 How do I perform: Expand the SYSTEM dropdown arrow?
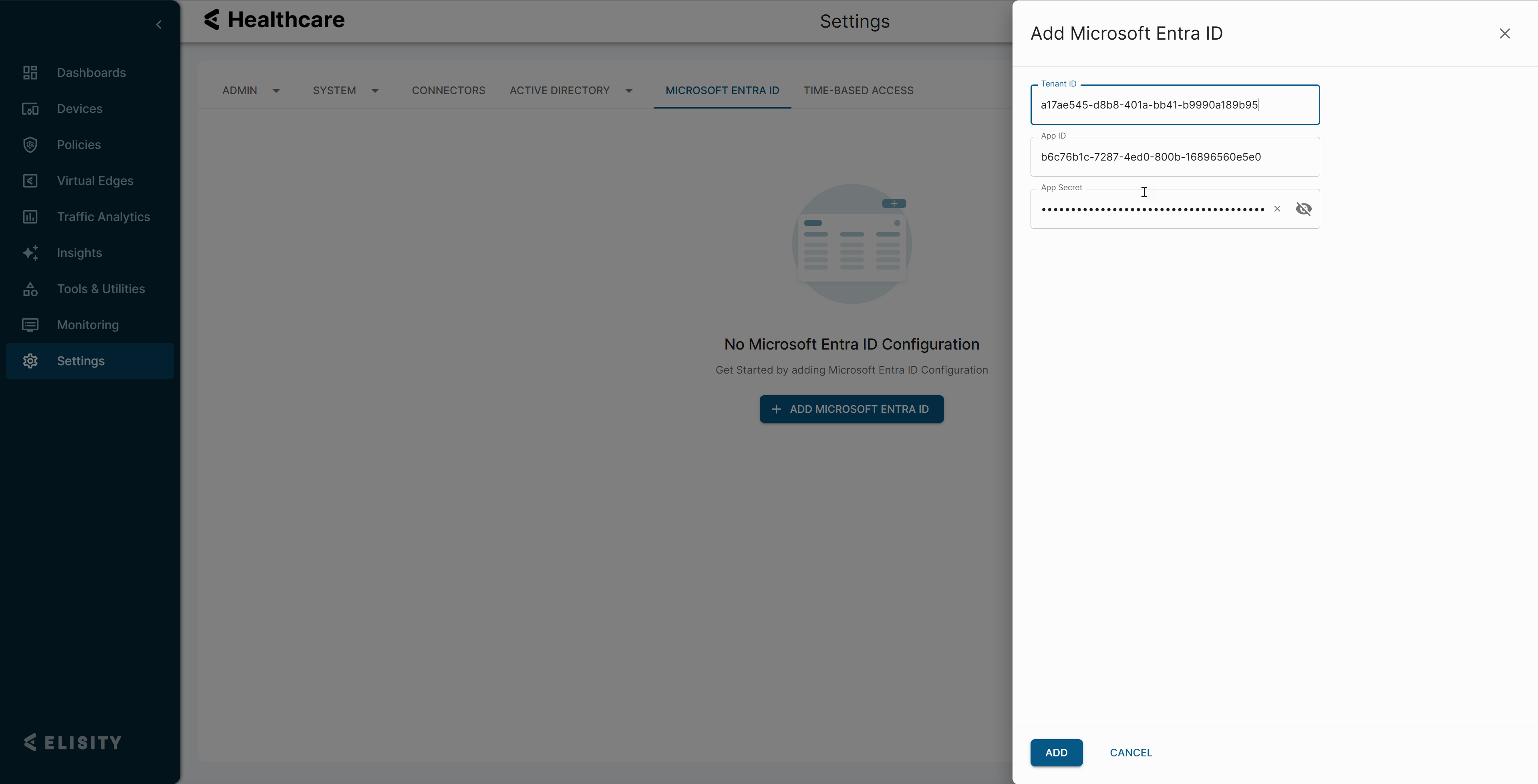375,91
